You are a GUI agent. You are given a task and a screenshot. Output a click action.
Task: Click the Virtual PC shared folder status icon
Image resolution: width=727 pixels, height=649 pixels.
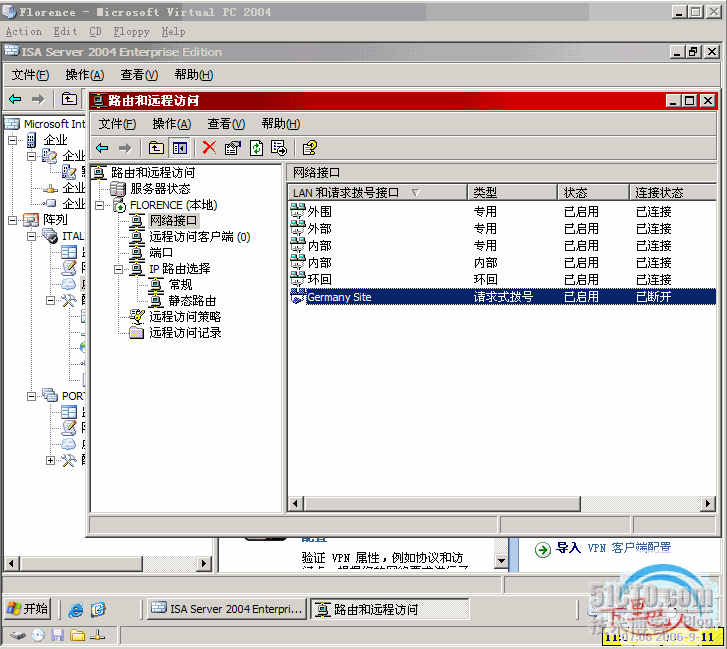point(77,635)
